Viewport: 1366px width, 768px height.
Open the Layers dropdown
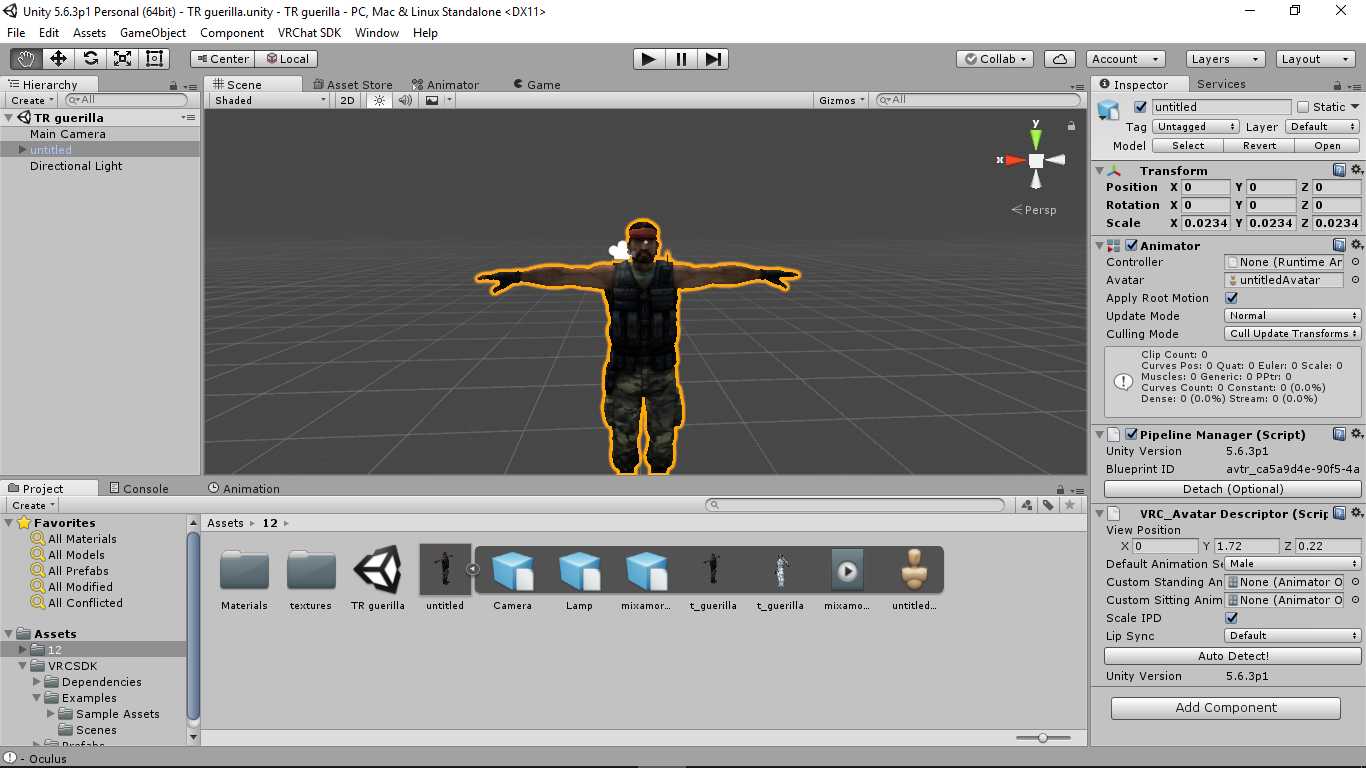pos(1224,59)
